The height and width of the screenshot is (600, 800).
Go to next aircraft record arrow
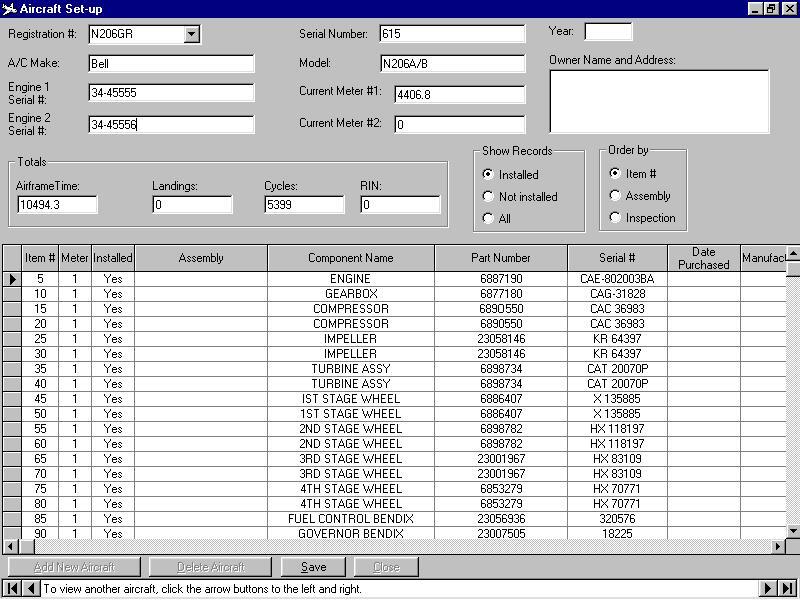tap(769, 589)
